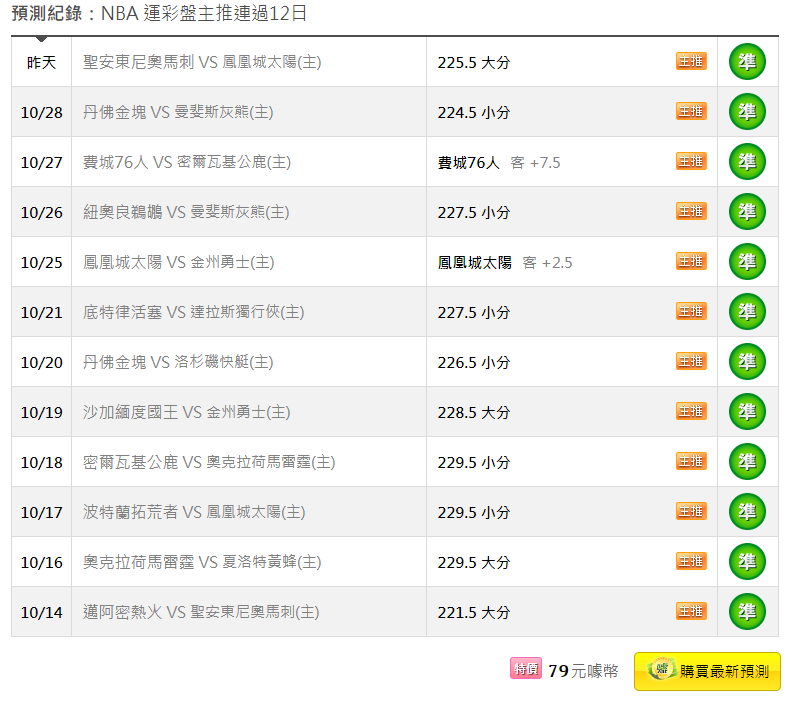Screen dimensions: 790x701
Task: Click the 79元噱幣 price text
Action: point(583,671)
